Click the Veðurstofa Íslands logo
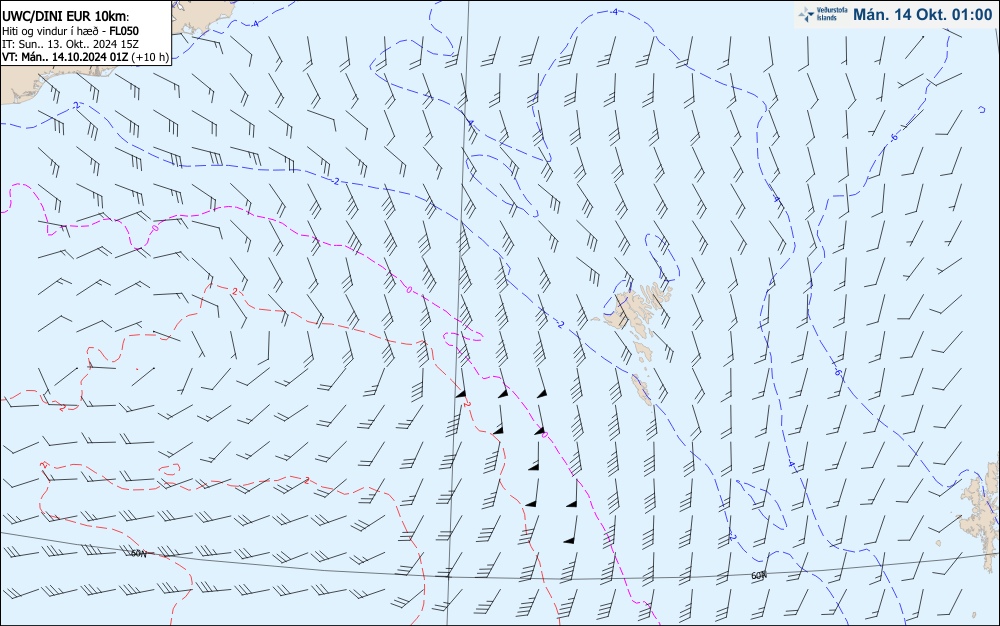 (x=823, y=14)
